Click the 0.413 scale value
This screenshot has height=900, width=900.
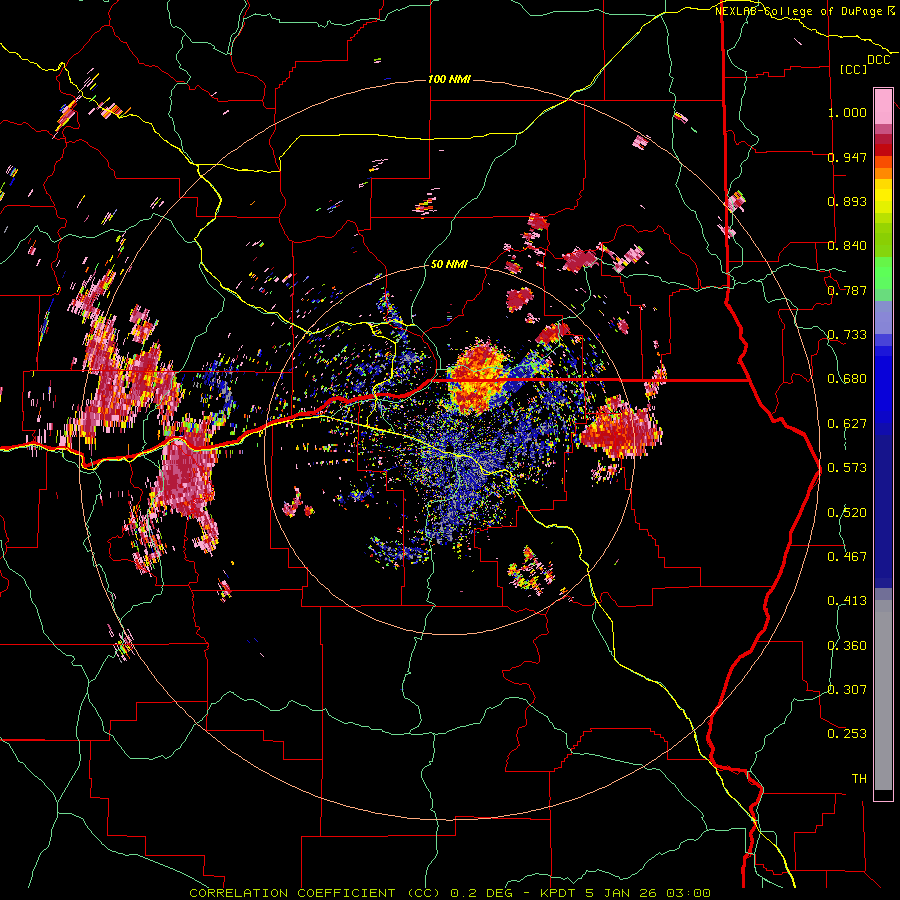coord(847,601)
